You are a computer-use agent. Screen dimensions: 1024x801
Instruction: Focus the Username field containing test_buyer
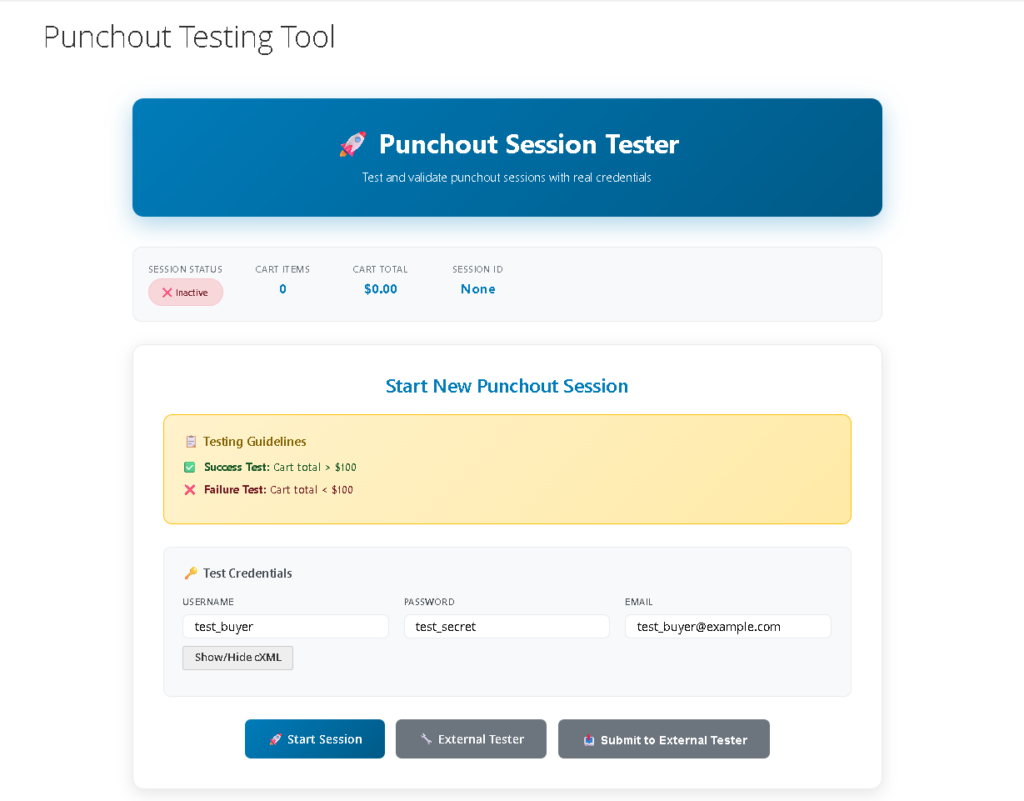285,627
